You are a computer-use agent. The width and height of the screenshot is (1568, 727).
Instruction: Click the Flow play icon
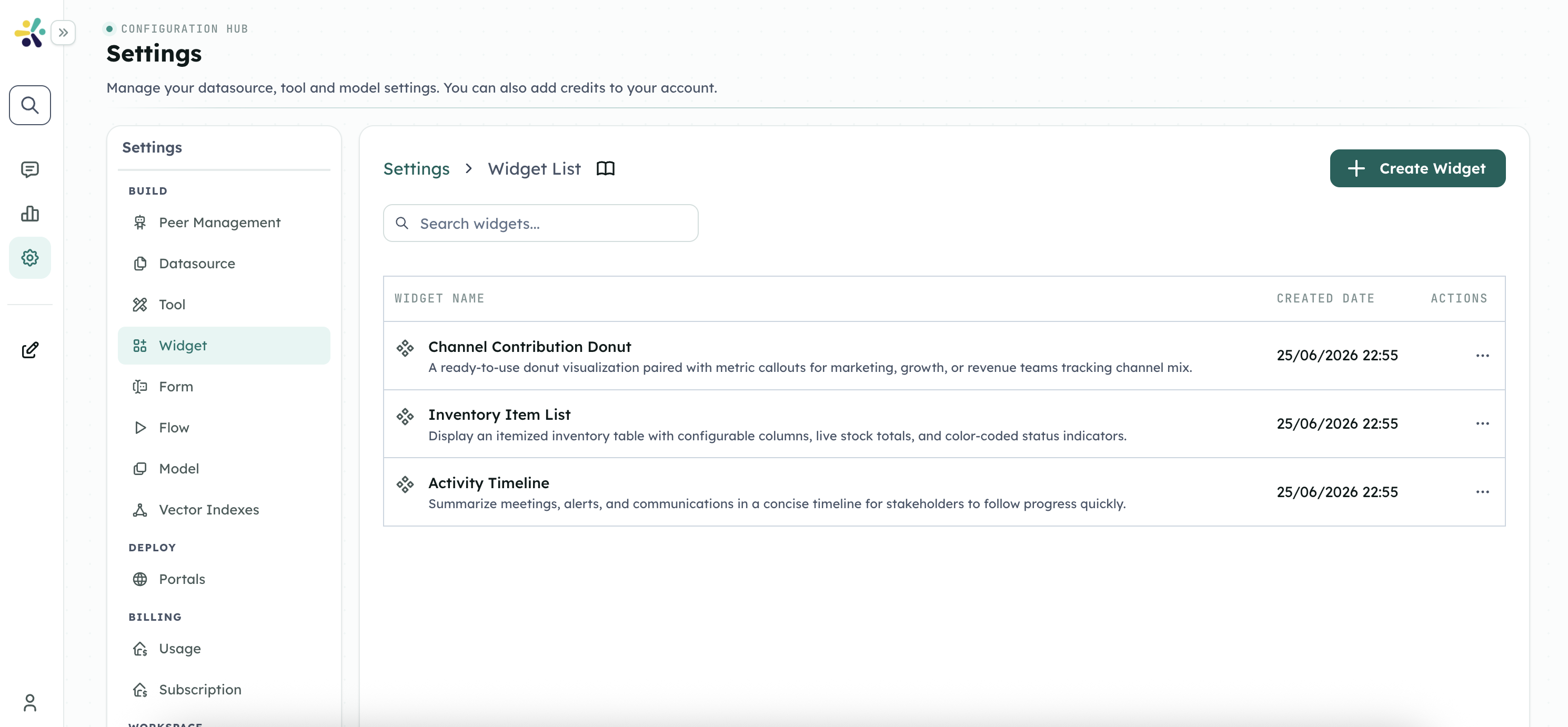tap(140, 428)
